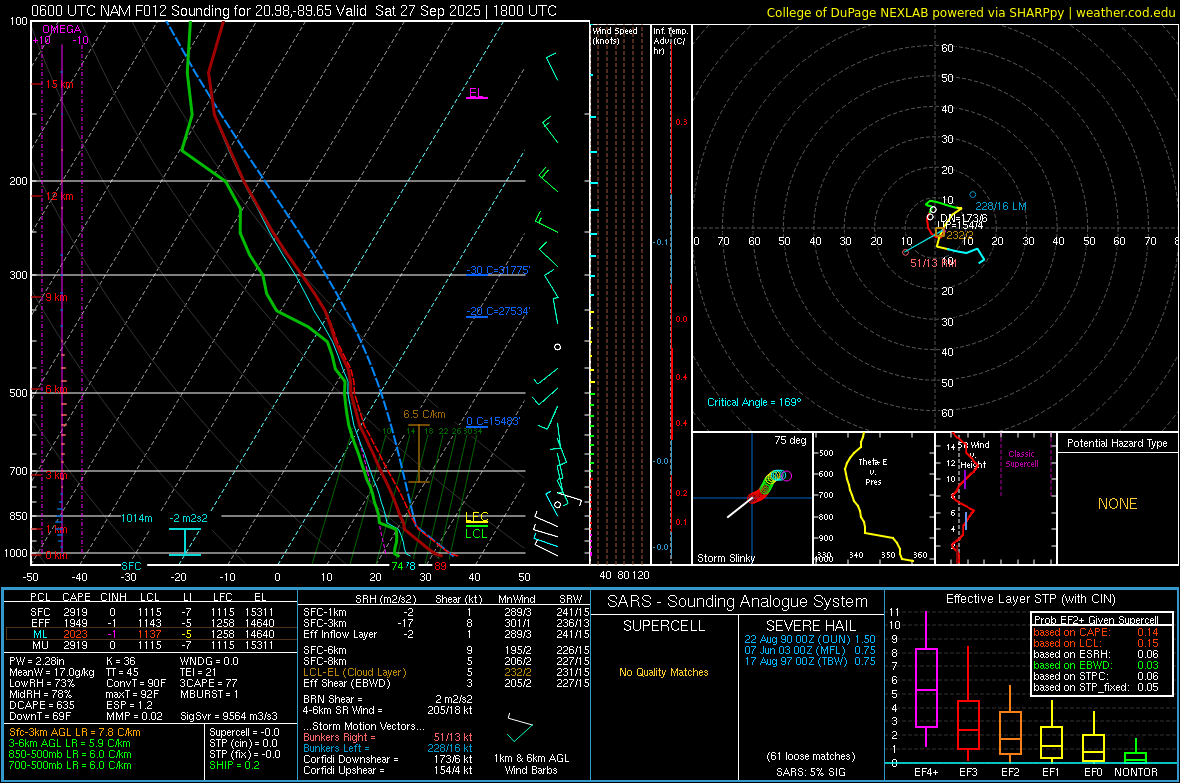Screen dimensions: 1180x783
Task: Click the 1014m inflow height label
Action: pyautogui.click(x=136, y=518)
